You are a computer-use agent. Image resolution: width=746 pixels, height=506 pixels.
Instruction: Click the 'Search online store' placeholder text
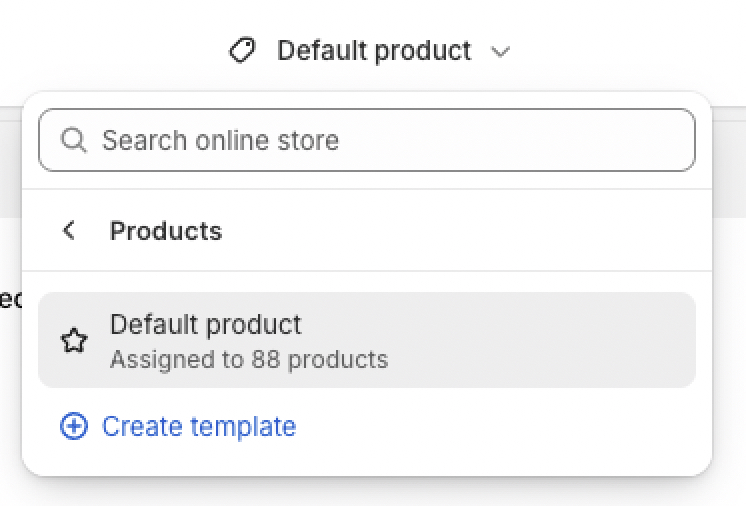(220, 140)
